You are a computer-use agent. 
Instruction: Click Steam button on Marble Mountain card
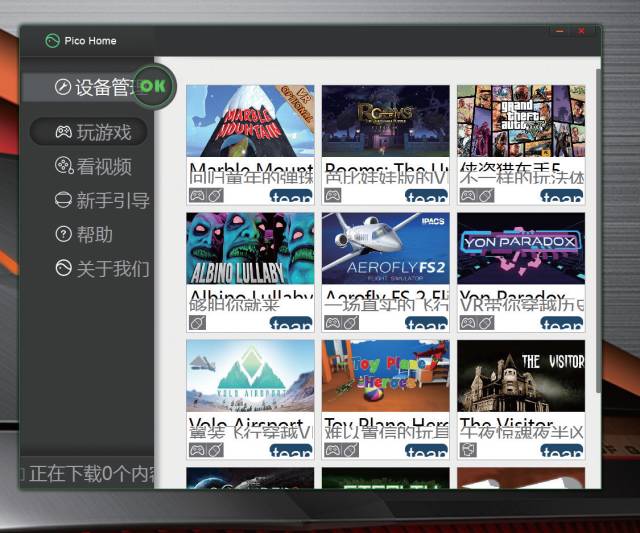[291, 196]
